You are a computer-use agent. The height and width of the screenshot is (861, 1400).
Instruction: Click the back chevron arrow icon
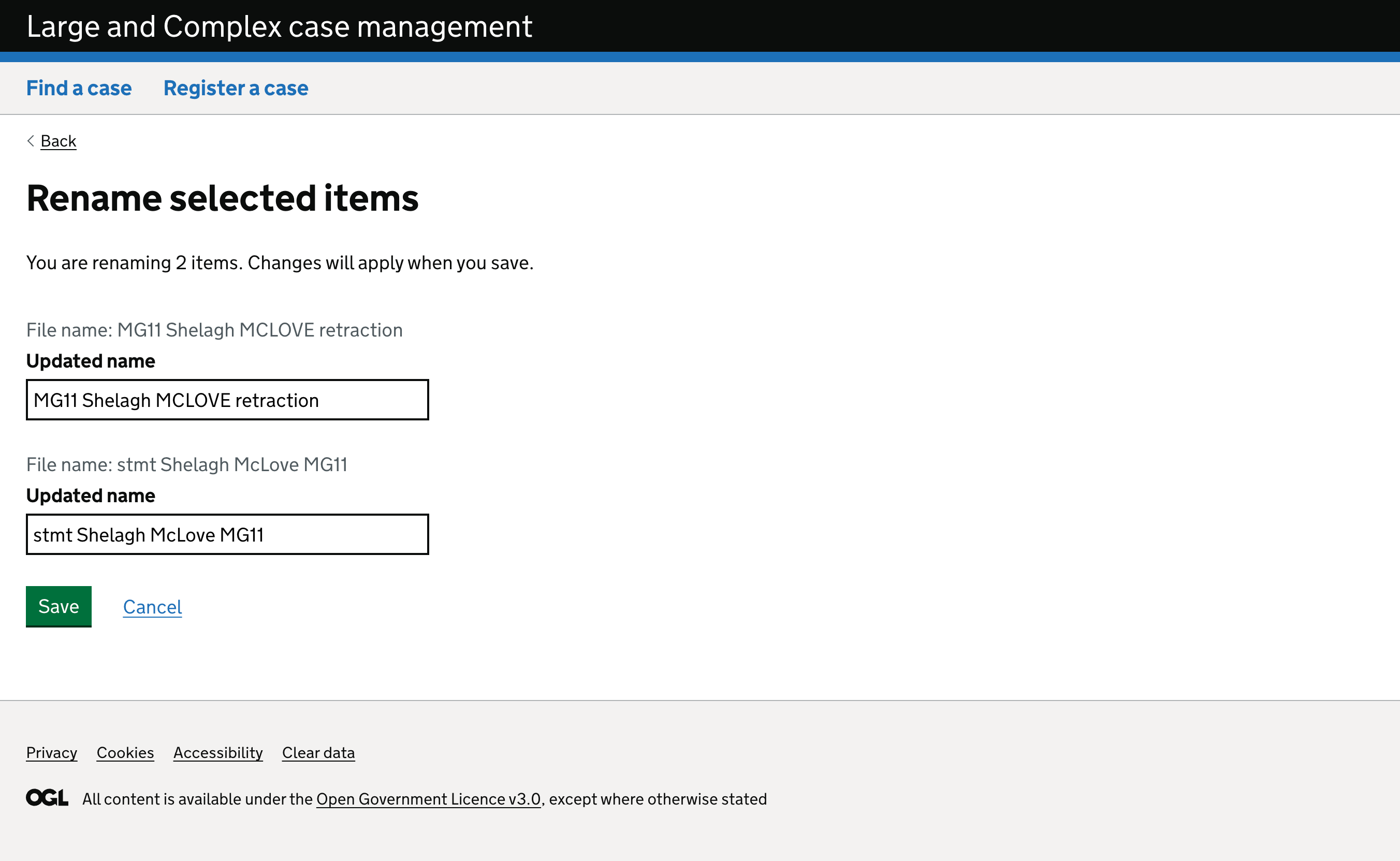click(x=31, y=141)
